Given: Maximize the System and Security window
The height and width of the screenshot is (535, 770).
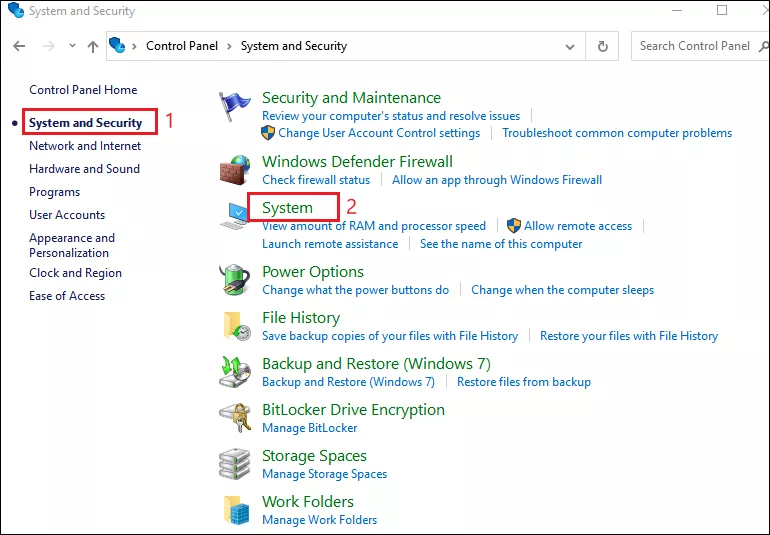Looking at the screenshot, I should [722, 10].
